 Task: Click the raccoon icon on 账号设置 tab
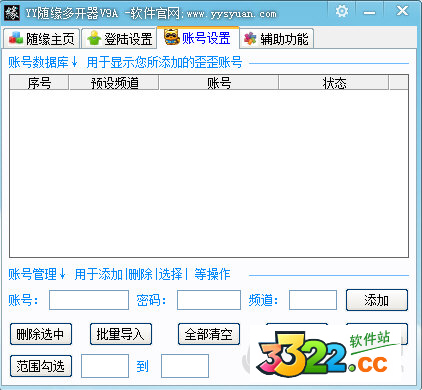pyautogui.click(x=172, y=37)
